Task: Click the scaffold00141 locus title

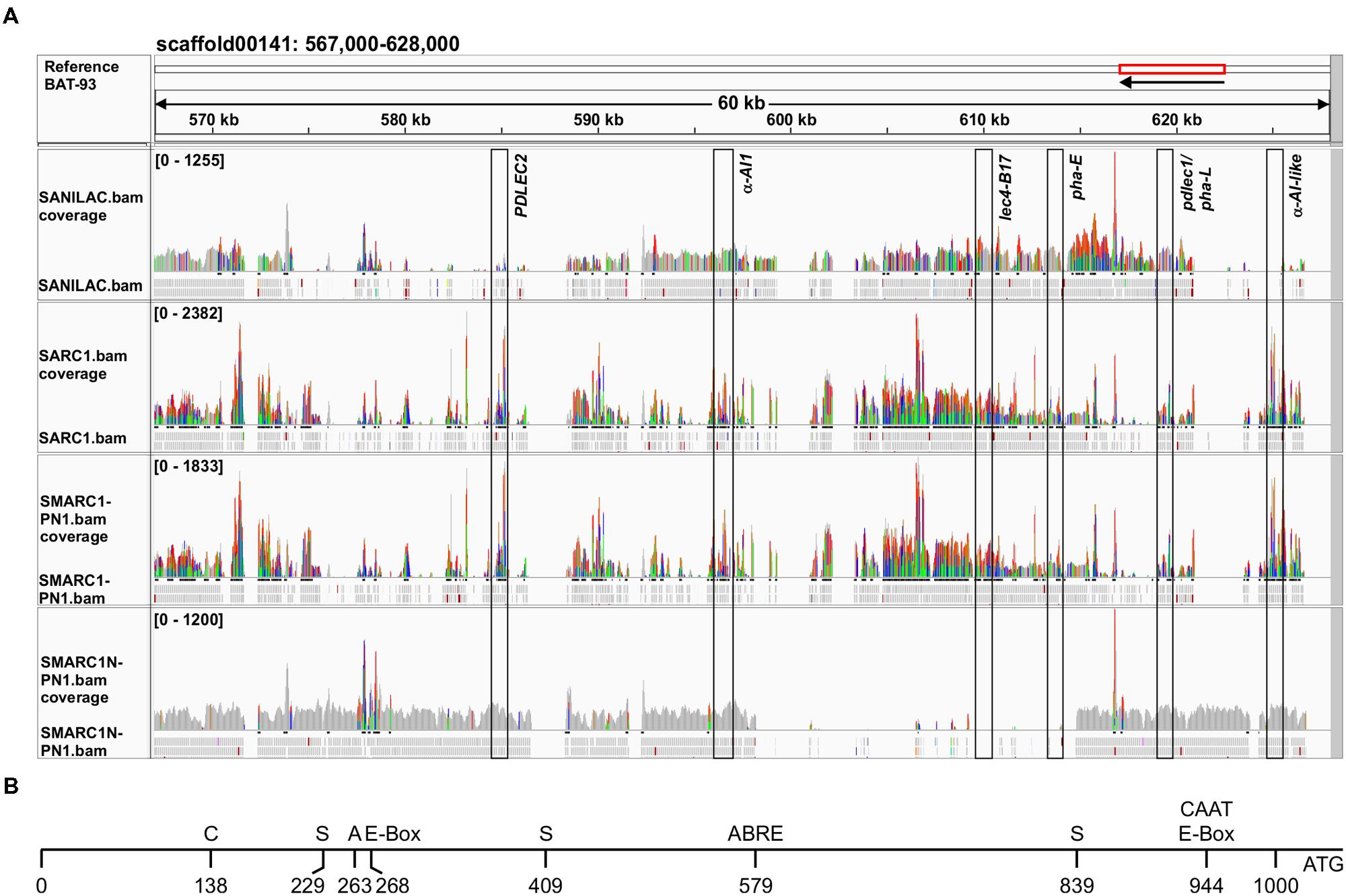Action: (x=308, y=44)
